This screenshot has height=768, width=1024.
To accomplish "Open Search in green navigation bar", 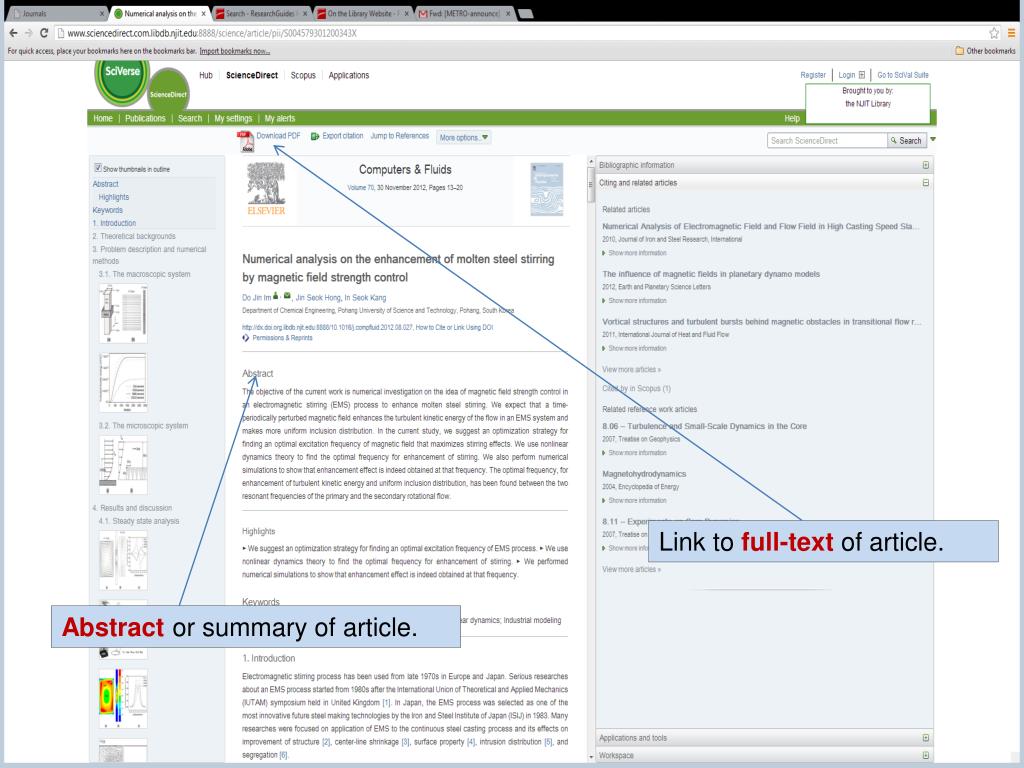I will 190,118.
